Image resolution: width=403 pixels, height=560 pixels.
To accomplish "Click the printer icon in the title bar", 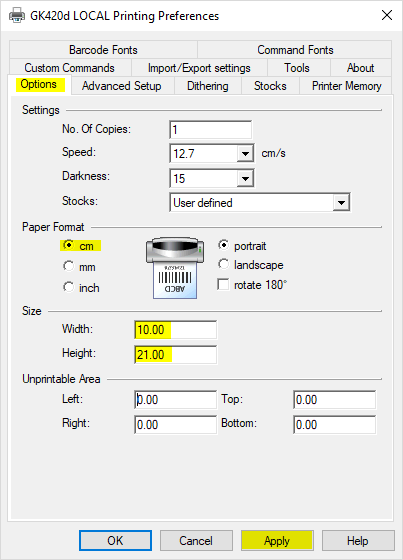I will (17, 15).
